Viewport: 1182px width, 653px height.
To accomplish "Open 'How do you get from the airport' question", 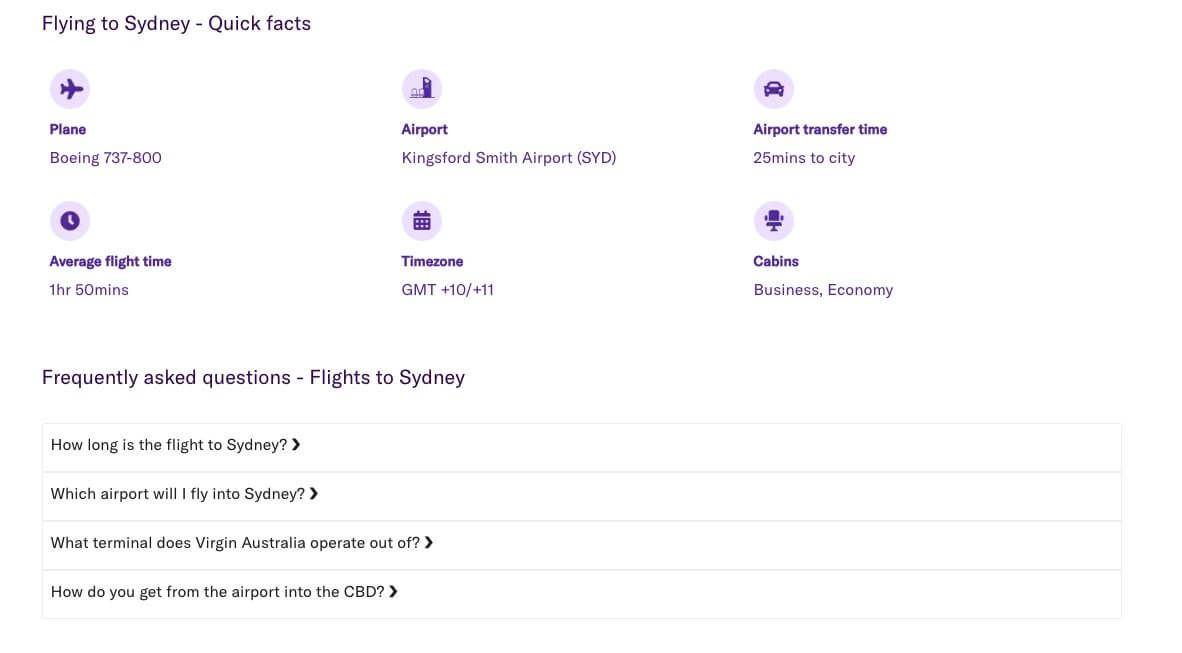I will [217, 592].
